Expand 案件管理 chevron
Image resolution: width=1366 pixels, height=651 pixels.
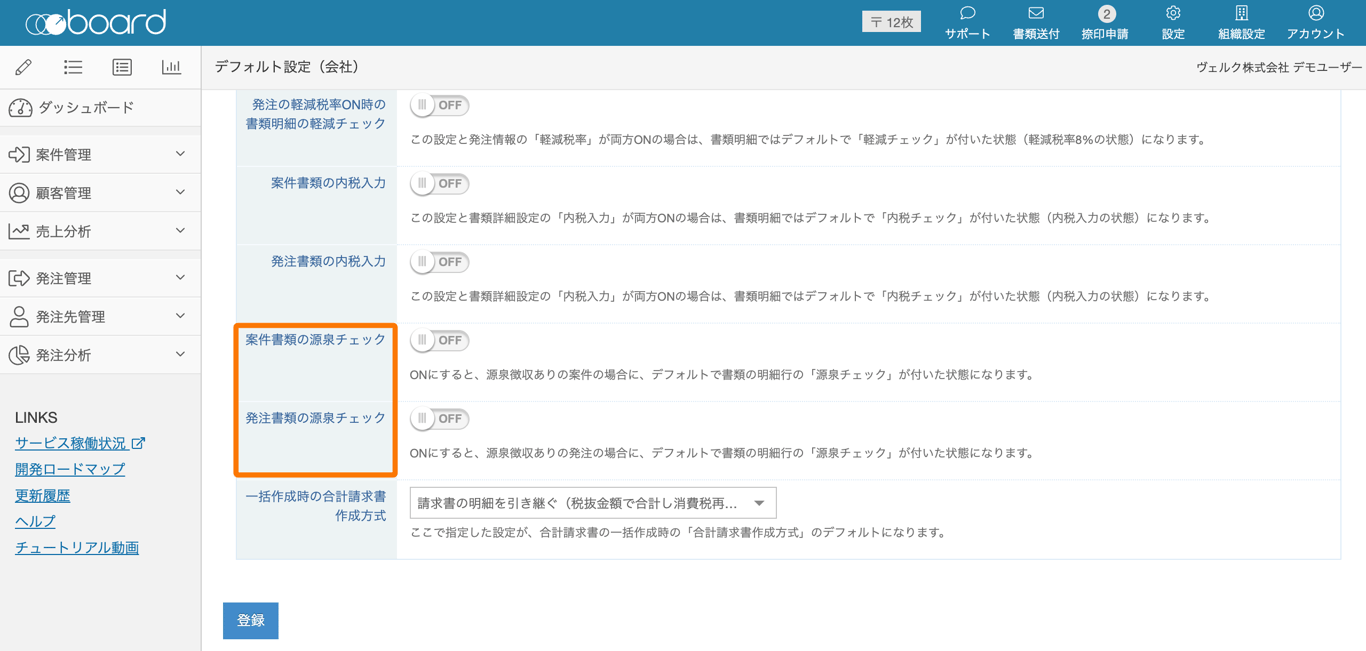click(180, 154)
